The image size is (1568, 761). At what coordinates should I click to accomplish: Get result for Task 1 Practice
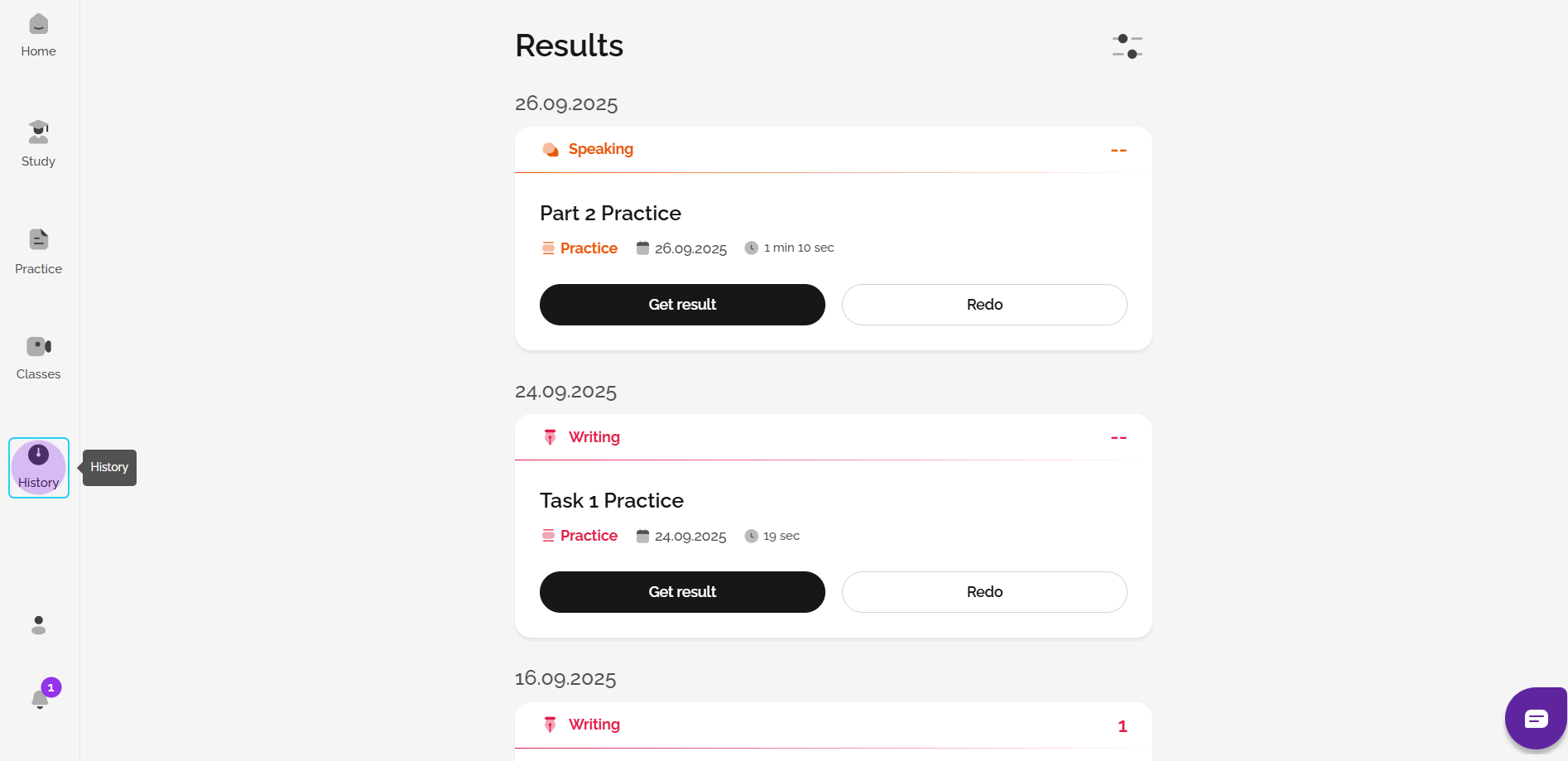[682, 592]
